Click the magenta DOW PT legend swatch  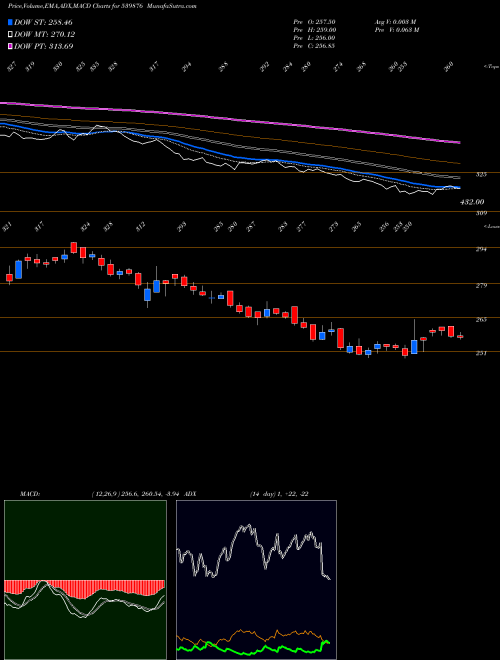[x=10, y=46]
